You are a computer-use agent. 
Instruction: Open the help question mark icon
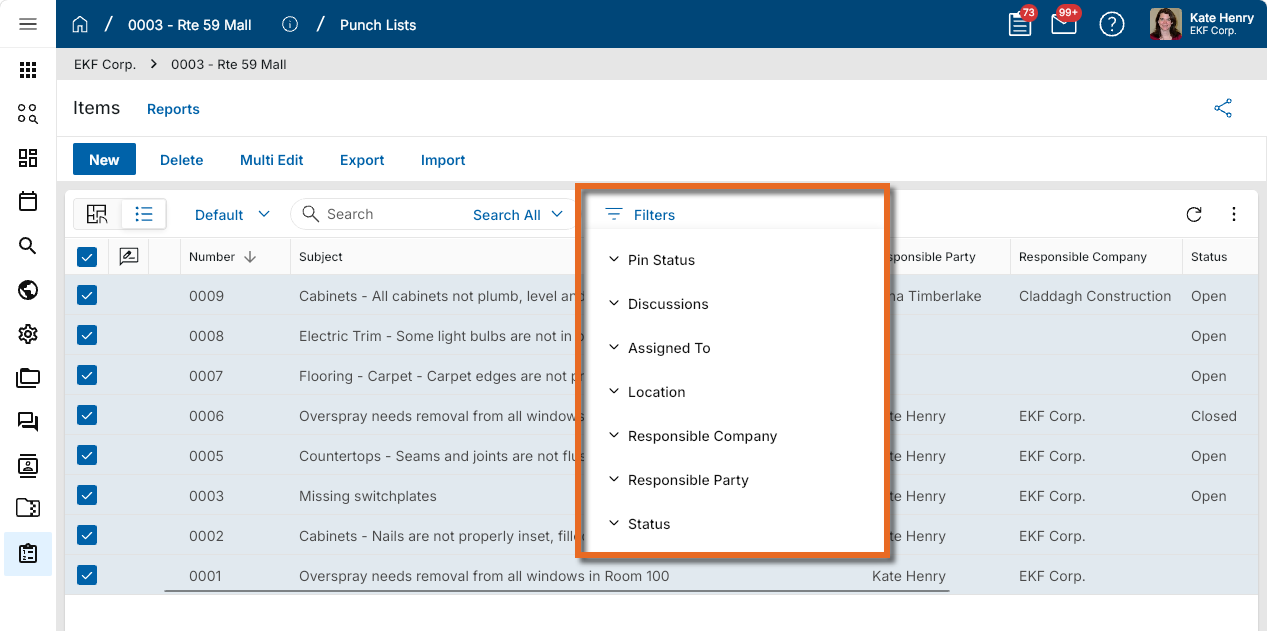point(1112,24)
